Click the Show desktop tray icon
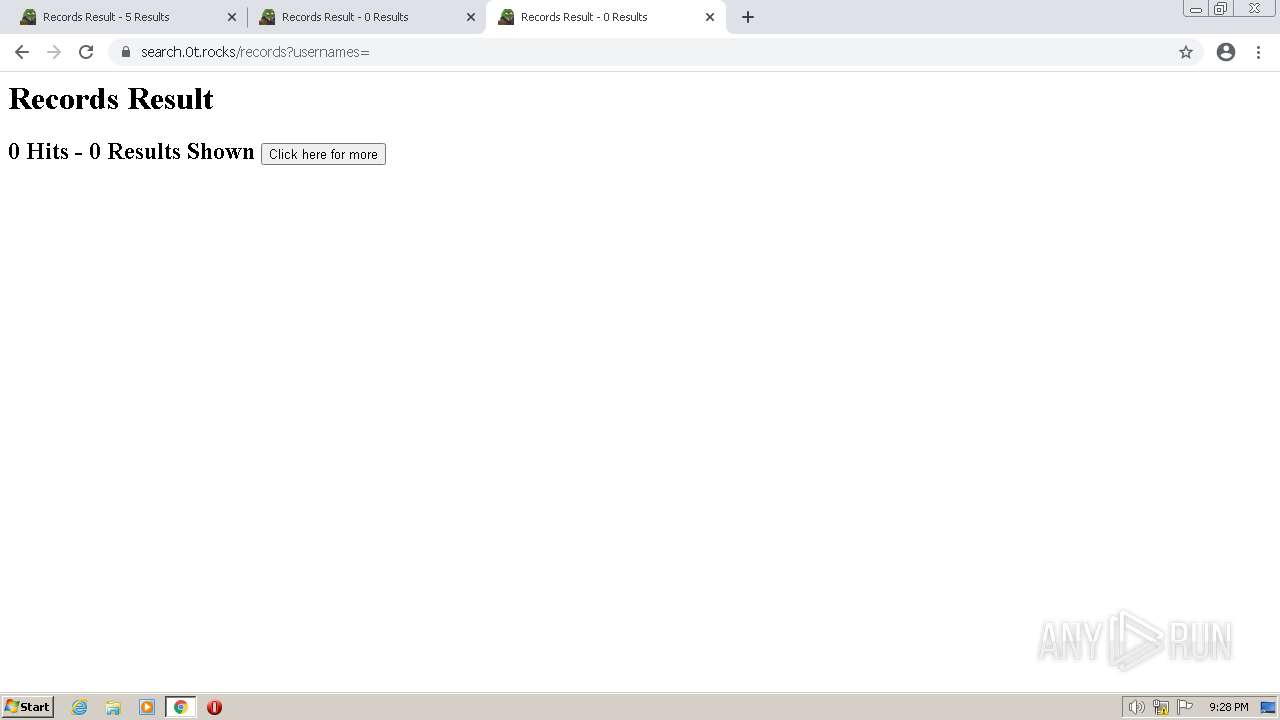The image size is (1280, 720). 1268,707
